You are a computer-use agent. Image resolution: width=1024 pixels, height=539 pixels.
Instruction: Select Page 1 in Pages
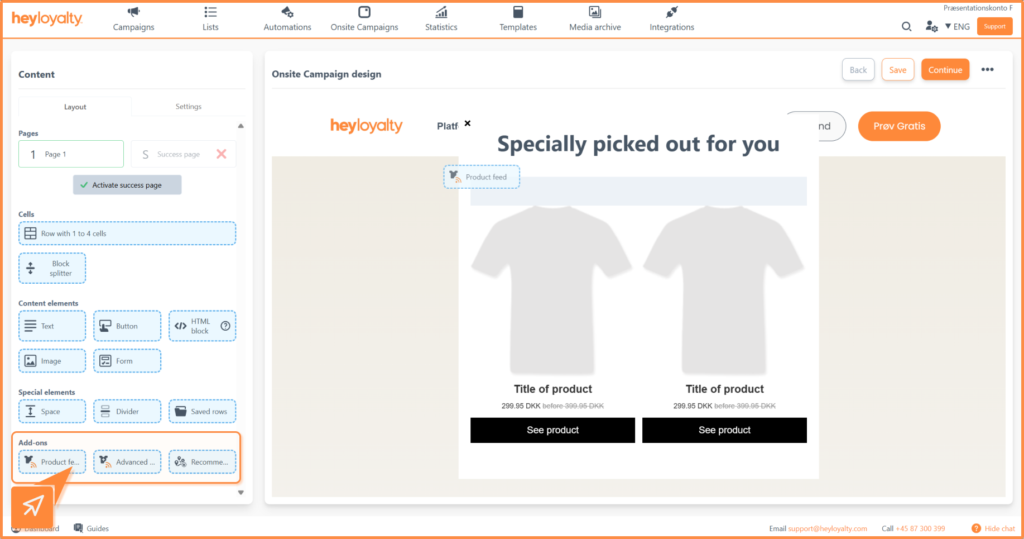click(71, 154)
